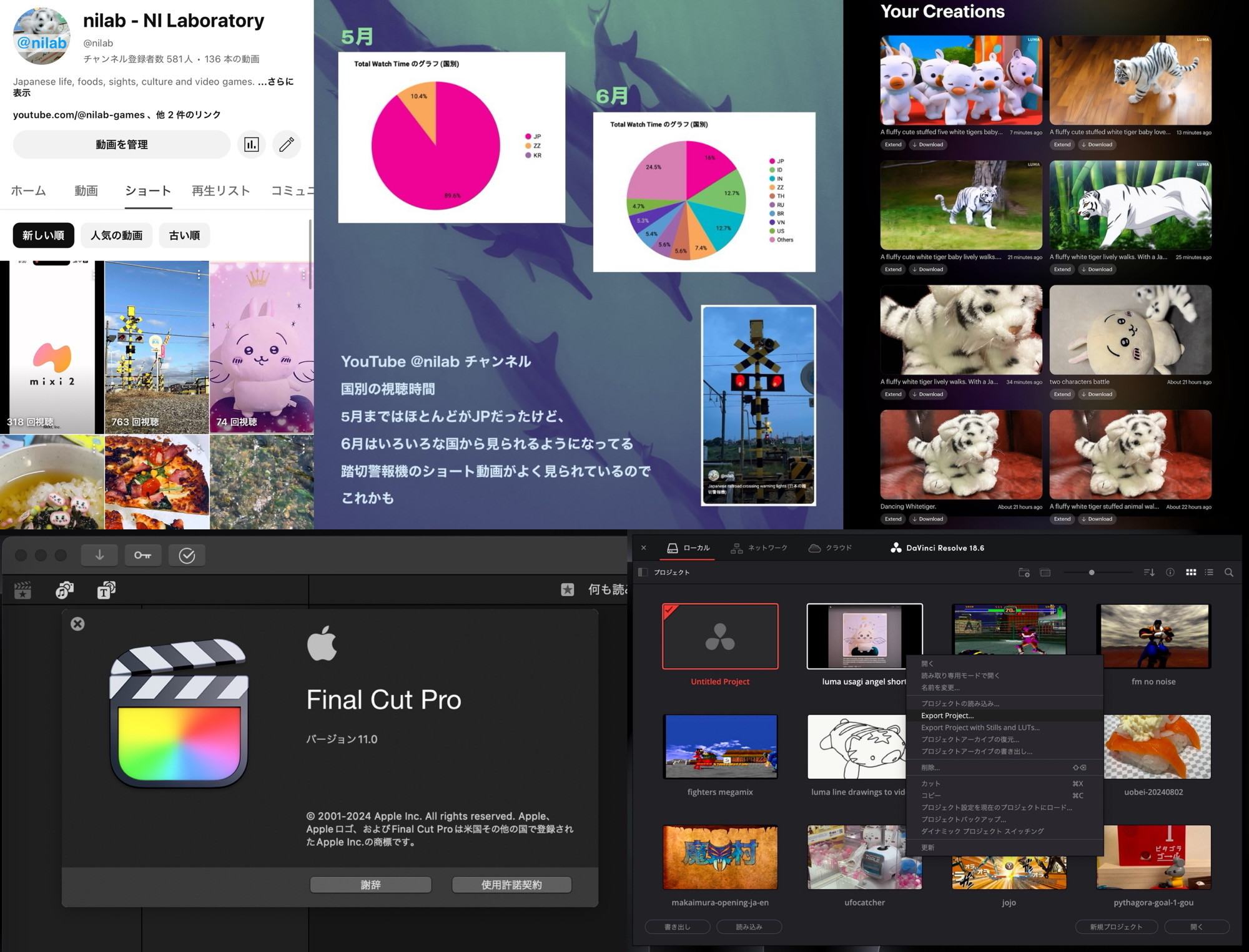1249x952 pixels.
Task: Click the YouTube channel analytics chart icon
Action: 252,145
